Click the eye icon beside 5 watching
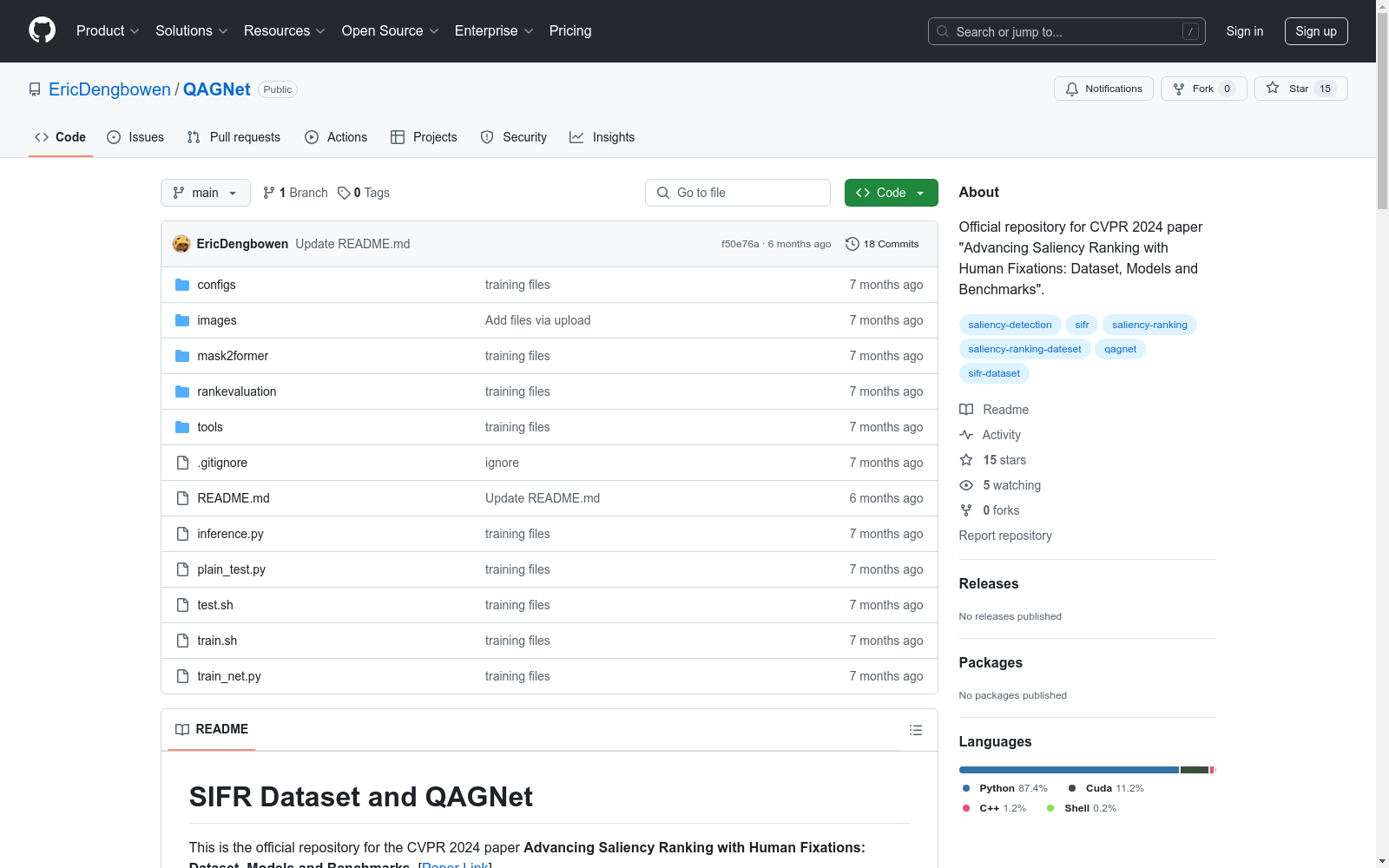Viewport: 1389px width, 868px height. [x=966, y=485]
